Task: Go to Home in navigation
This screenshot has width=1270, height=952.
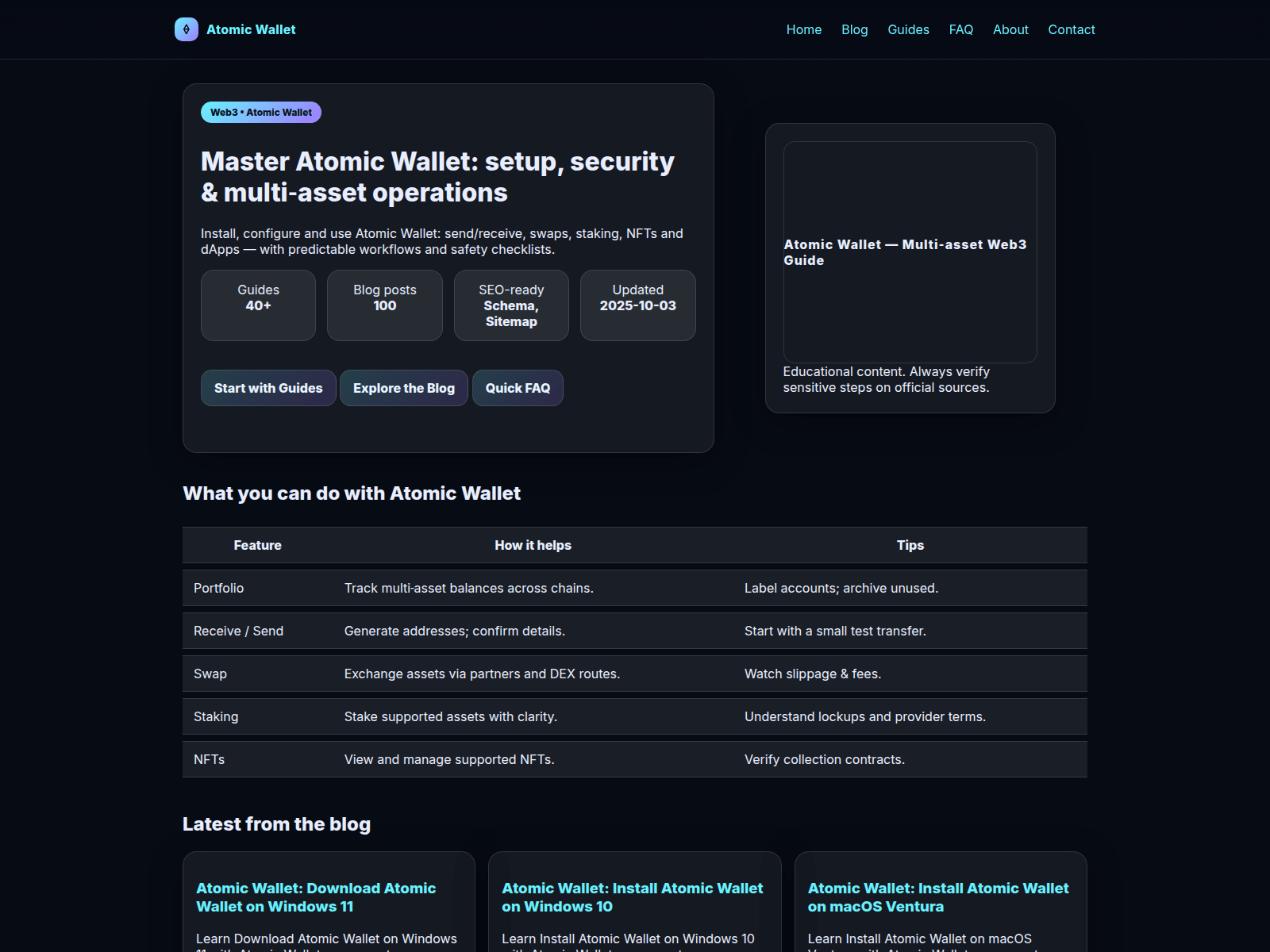Action: click(x=804, y=29)
